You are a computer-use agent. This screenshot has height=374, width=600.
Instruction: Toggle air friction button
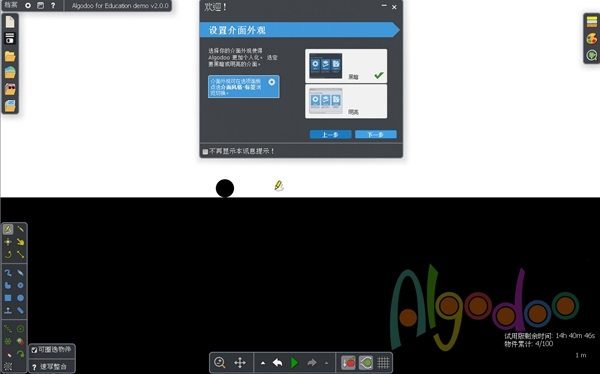(366, 362)
